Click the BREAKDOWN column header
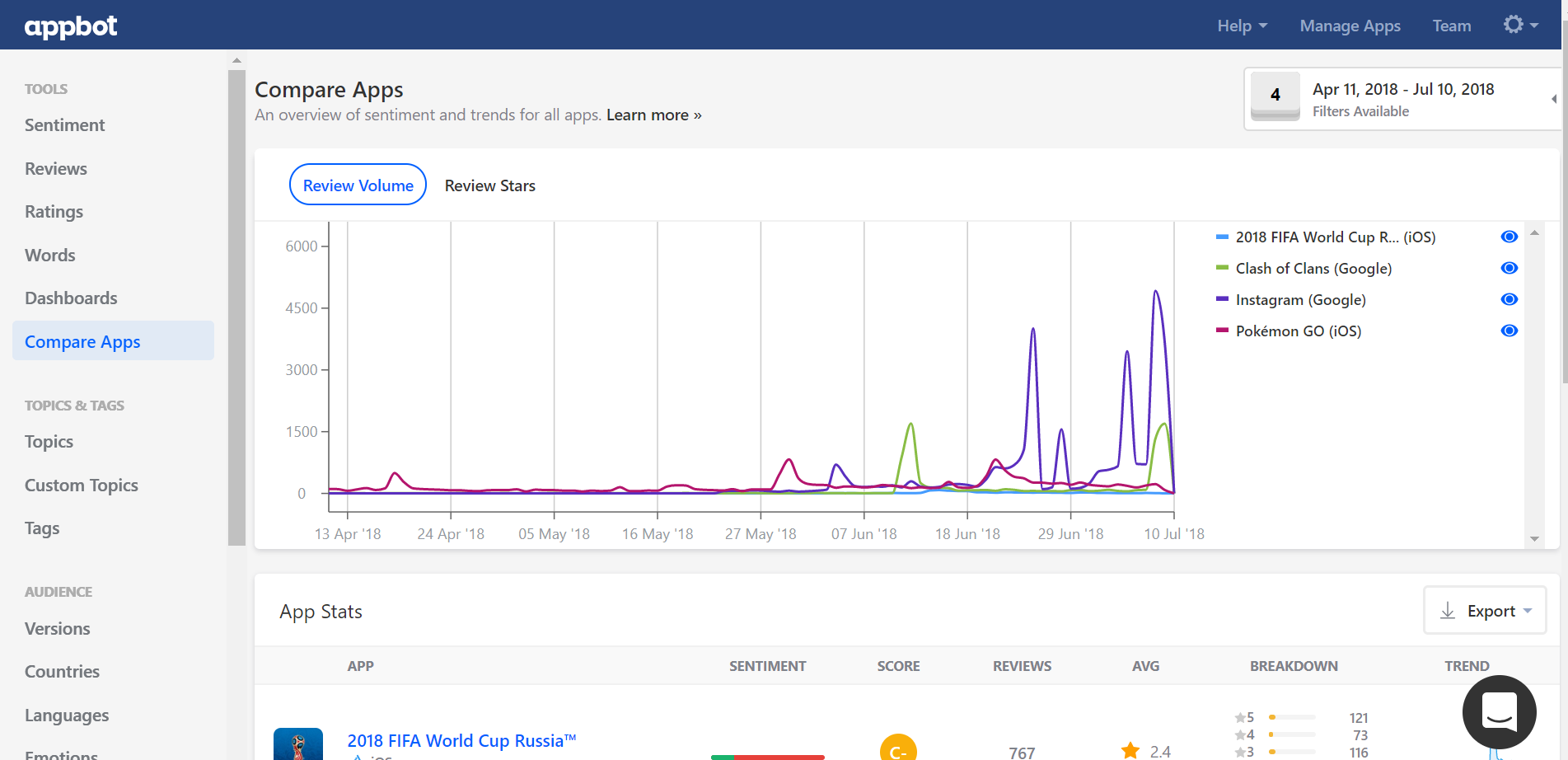 coord(1294,666)
